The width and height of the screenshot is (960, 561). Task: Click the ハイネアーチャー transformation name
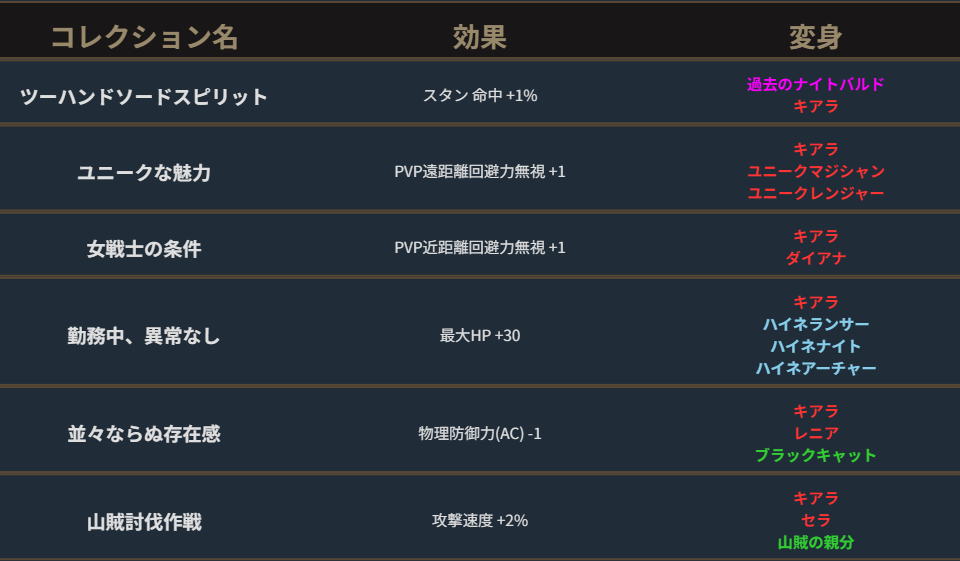coord(815,368)
